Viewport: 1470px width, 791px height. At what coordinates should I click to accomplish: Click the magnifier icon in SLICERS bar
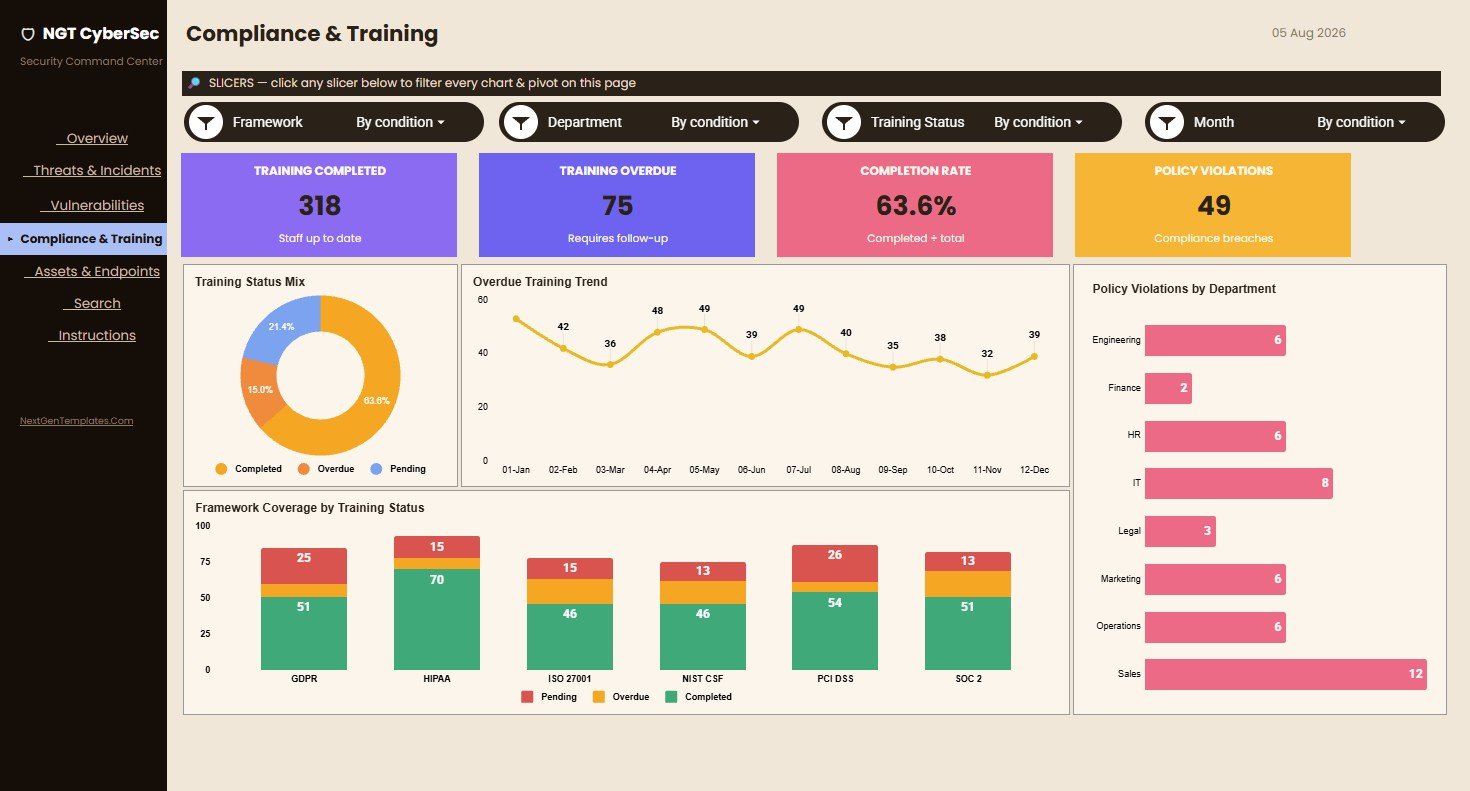click(195, 84)
